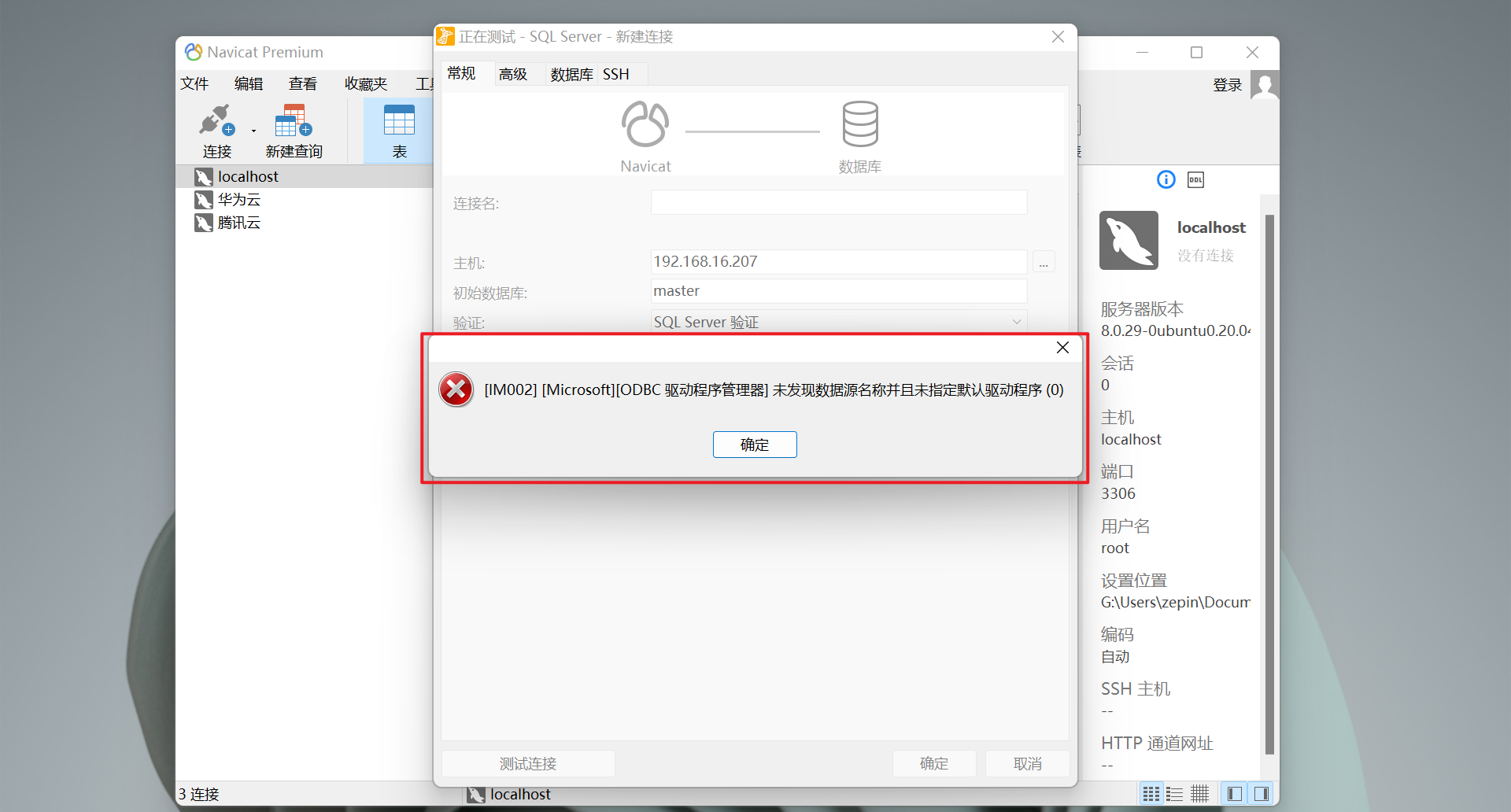The height and width of the screenshot is (812, 1511).
Task: Click the G:\Users\zepin settings location path
Action: click(x=1176, y=602)
